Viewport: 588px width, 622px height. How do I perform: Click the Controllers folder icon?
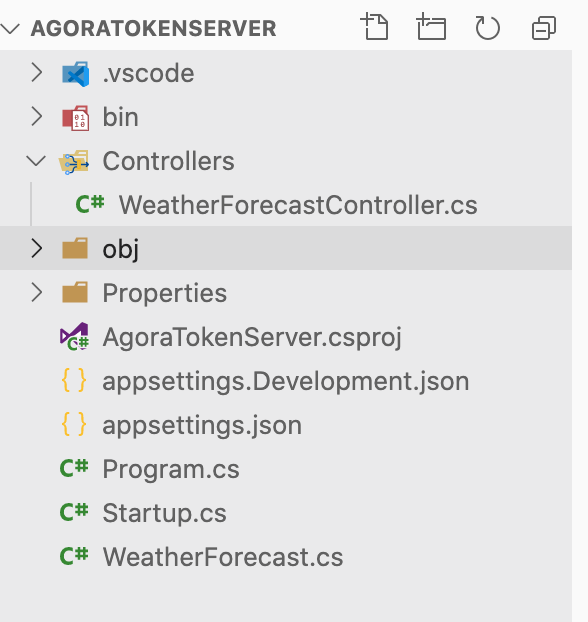coord(74,162)
